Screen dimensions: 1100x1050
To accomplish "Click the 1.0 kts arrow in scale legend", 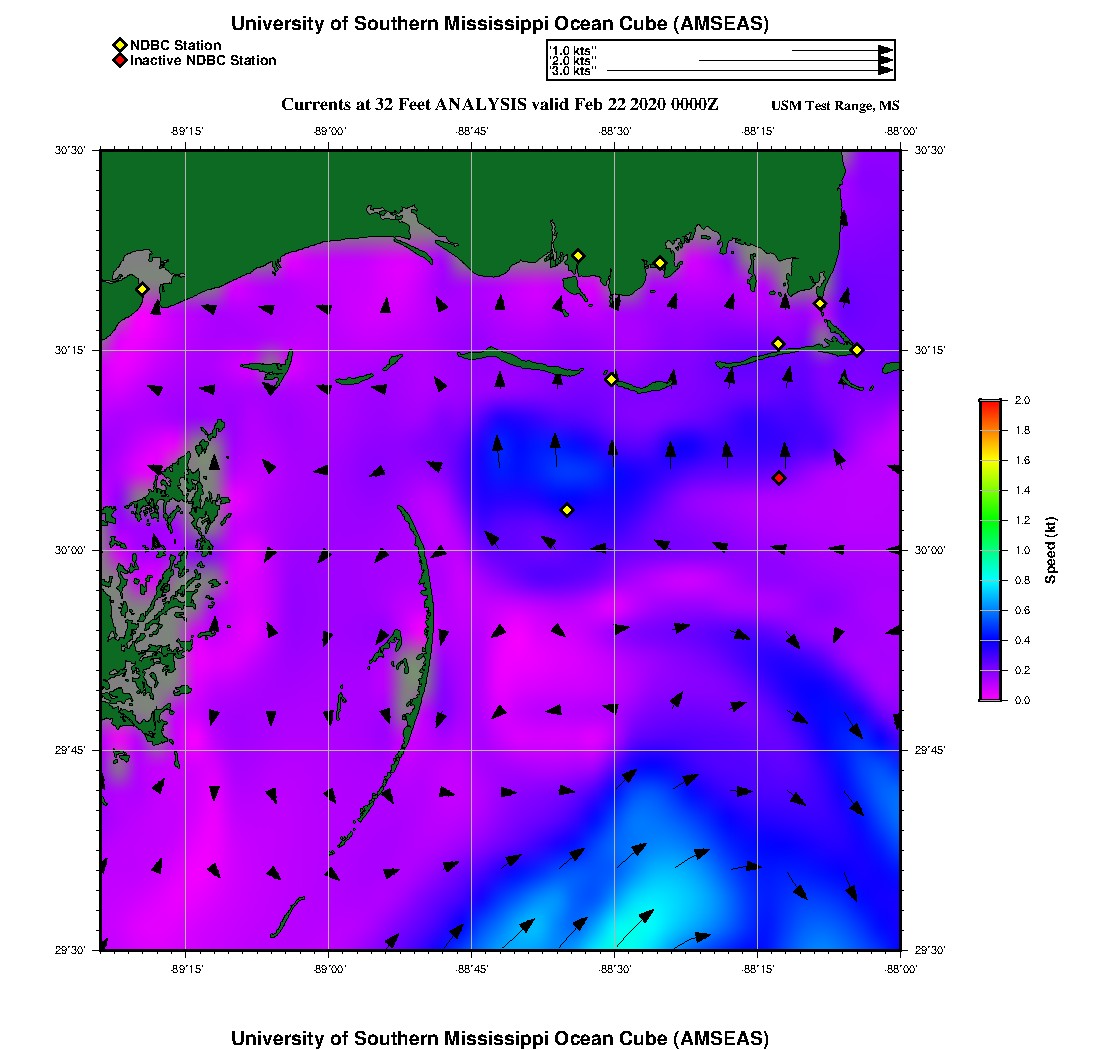I will click(x=841, y=49).
